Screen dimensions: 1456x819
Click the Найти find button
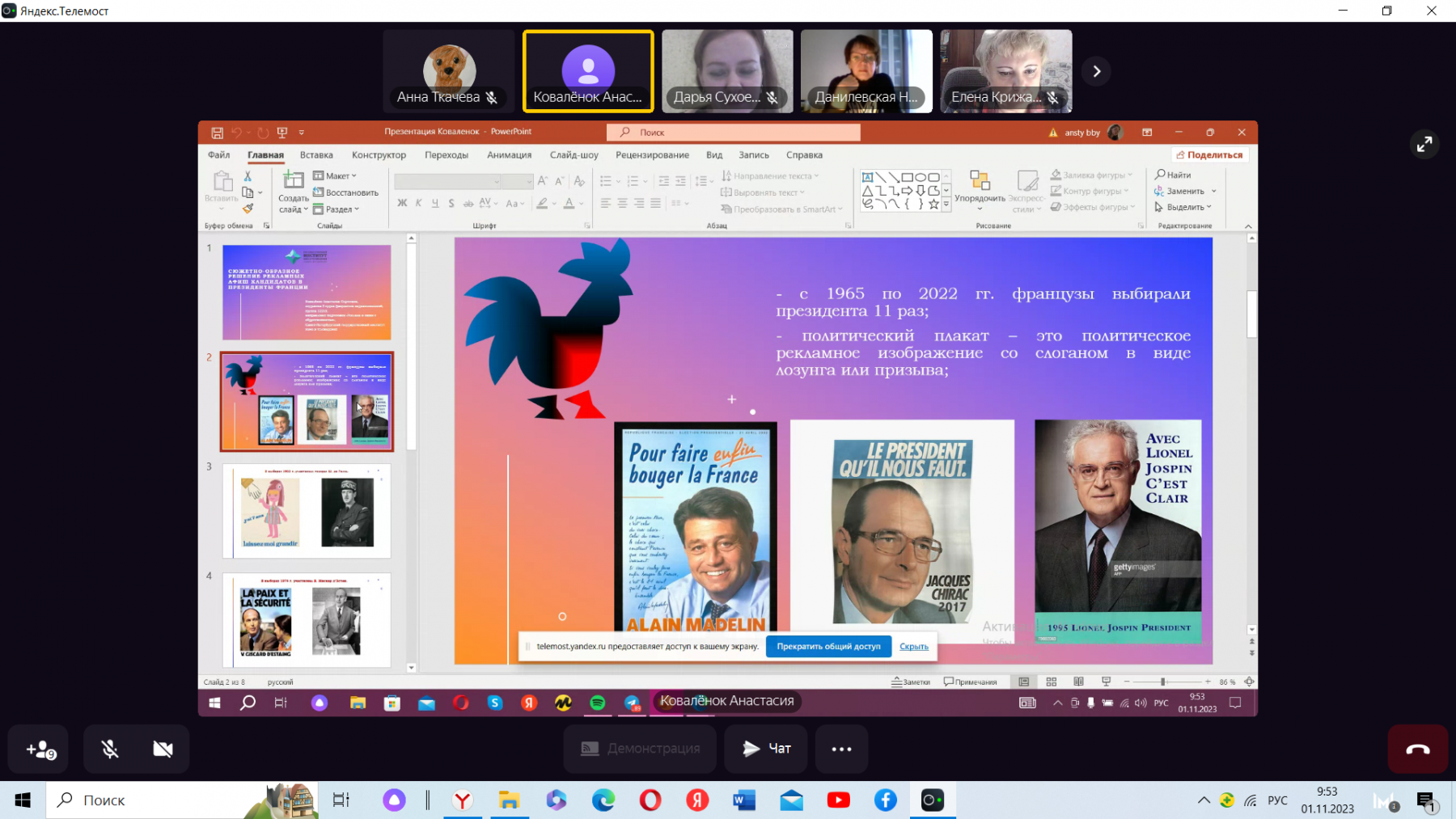1173,175
